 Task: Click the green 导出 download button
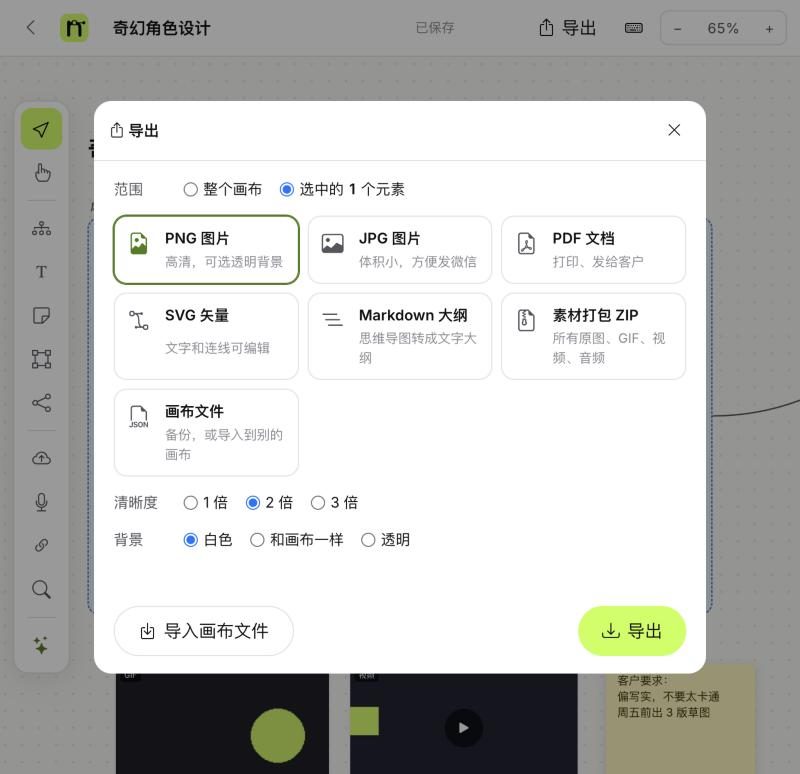(x=632, y=631)
